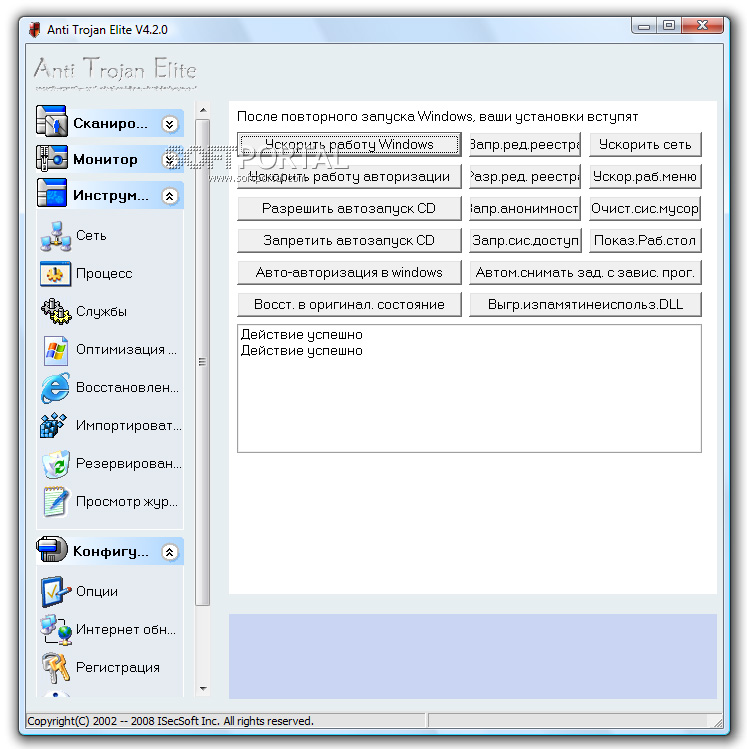
Task: Click Запр.сис.доступ button
Action: click(525, 241)
